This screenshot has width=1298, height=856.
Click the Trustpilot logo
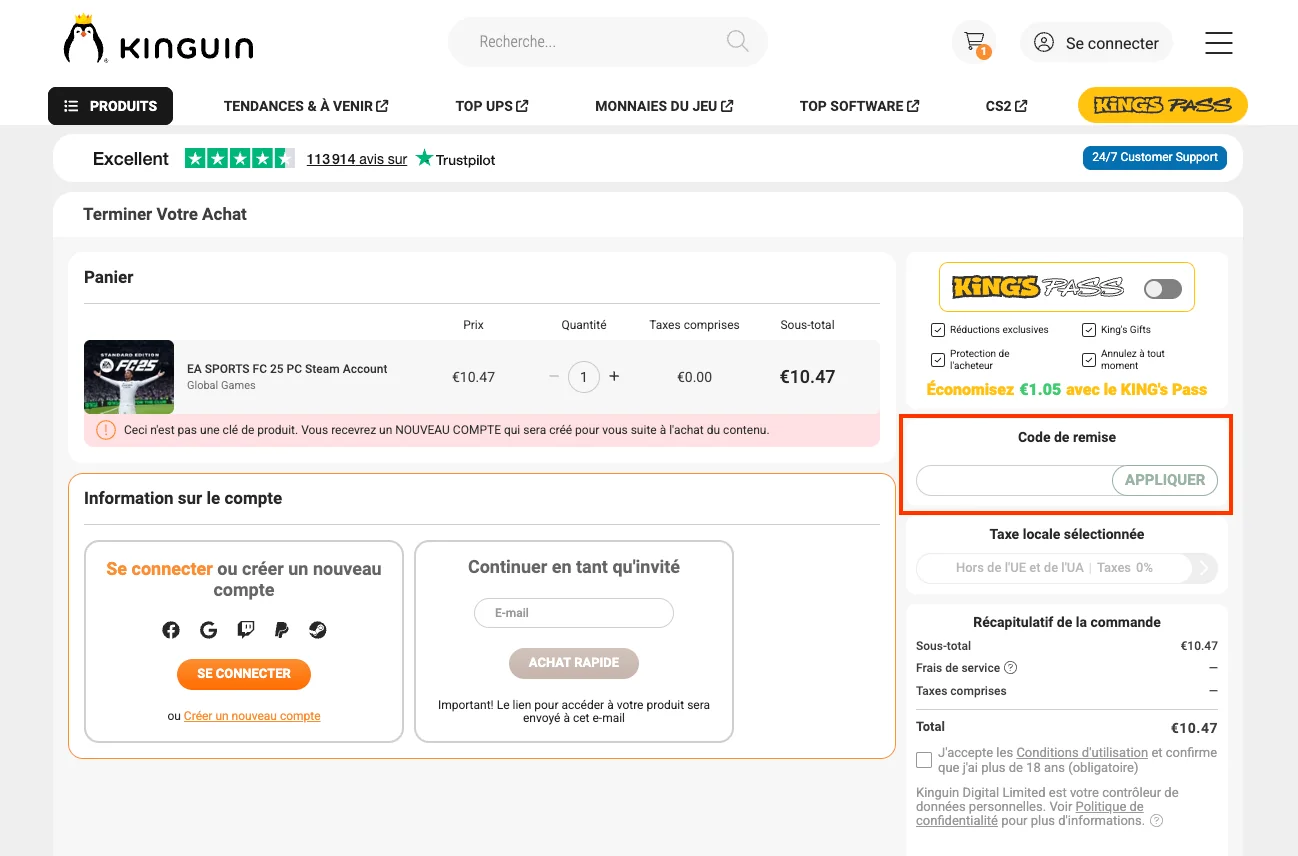pyautogui.click(x=456, y=159)
